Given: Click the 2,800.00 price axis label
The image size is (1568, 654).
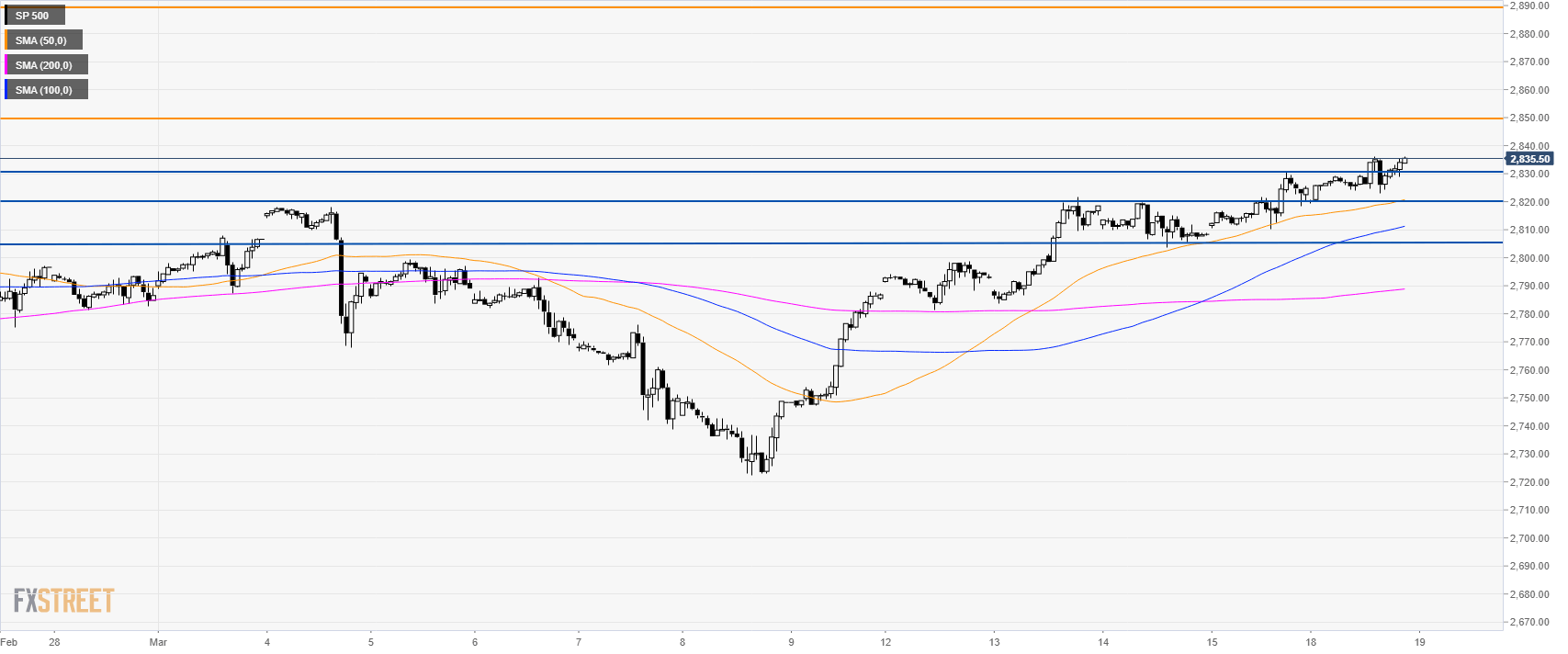Looking at the screenshot, I should [x=1530, y=258].
